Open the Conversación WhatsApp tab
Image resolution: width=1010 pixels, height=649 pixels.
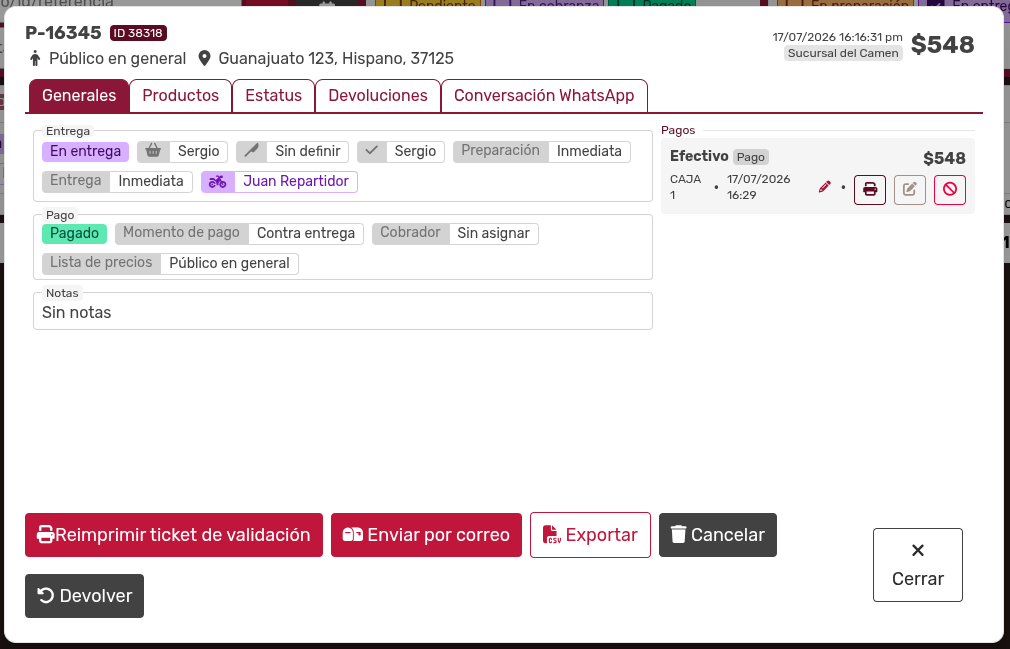click(x=544, y=96)
